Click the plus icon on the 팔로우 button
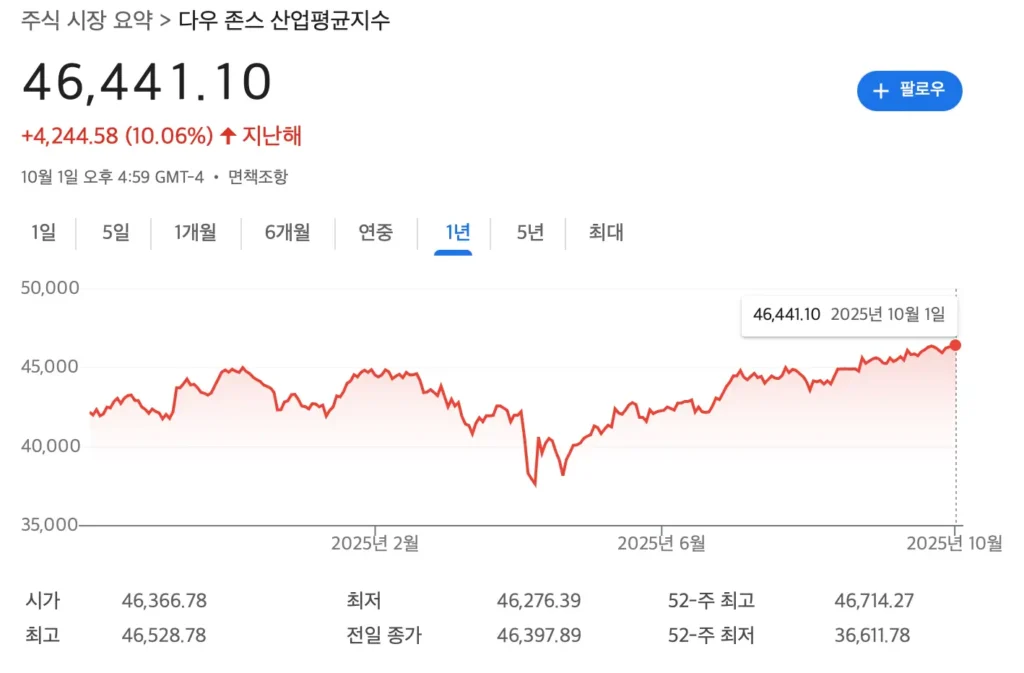 coord(880,91)
